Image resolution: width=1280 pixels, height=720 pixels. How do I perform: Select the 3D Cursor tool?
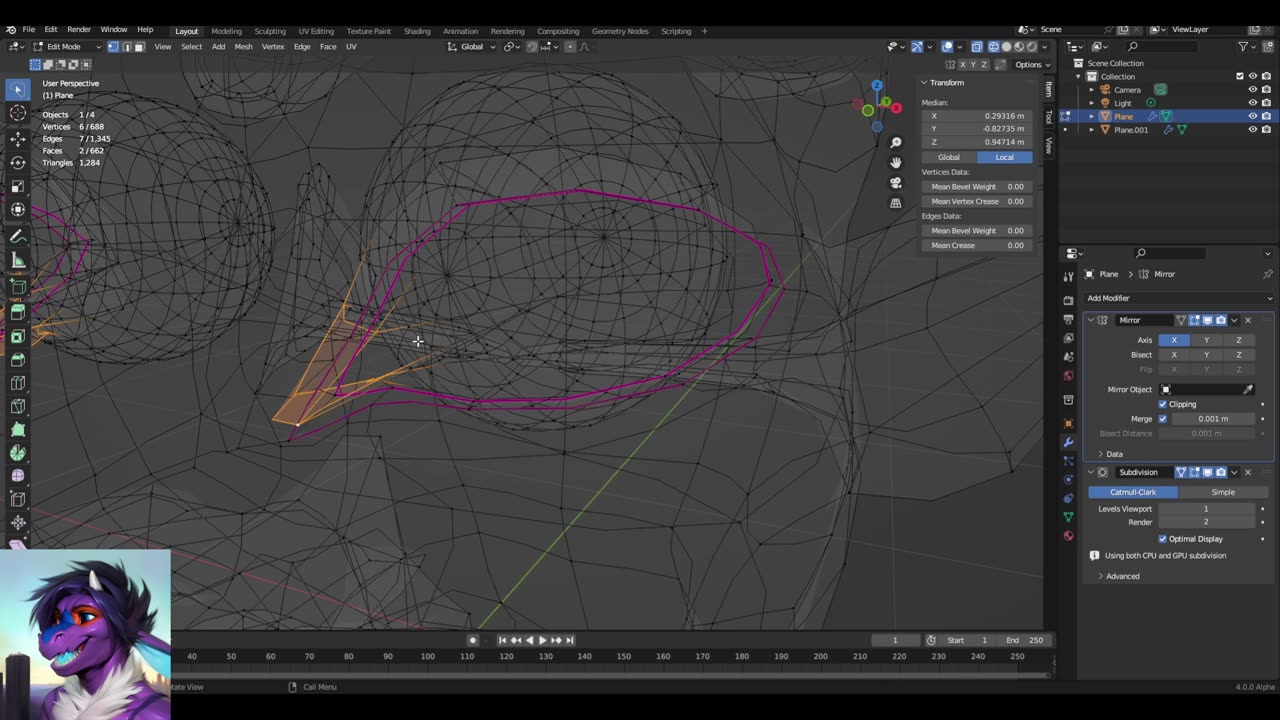tap(18, 113)
